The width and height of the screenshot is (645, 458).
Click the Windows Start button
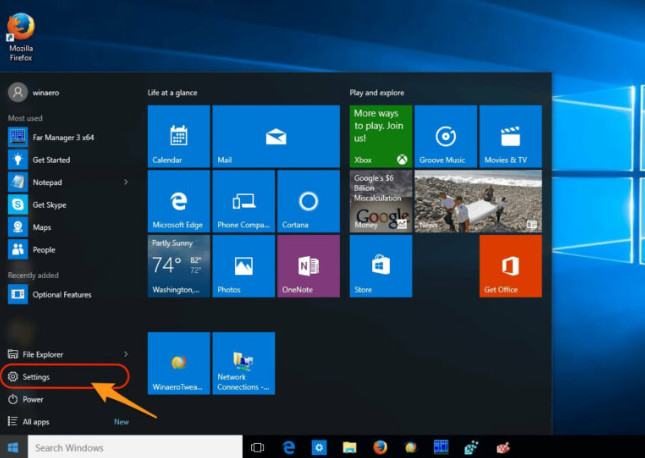(13, 447)
